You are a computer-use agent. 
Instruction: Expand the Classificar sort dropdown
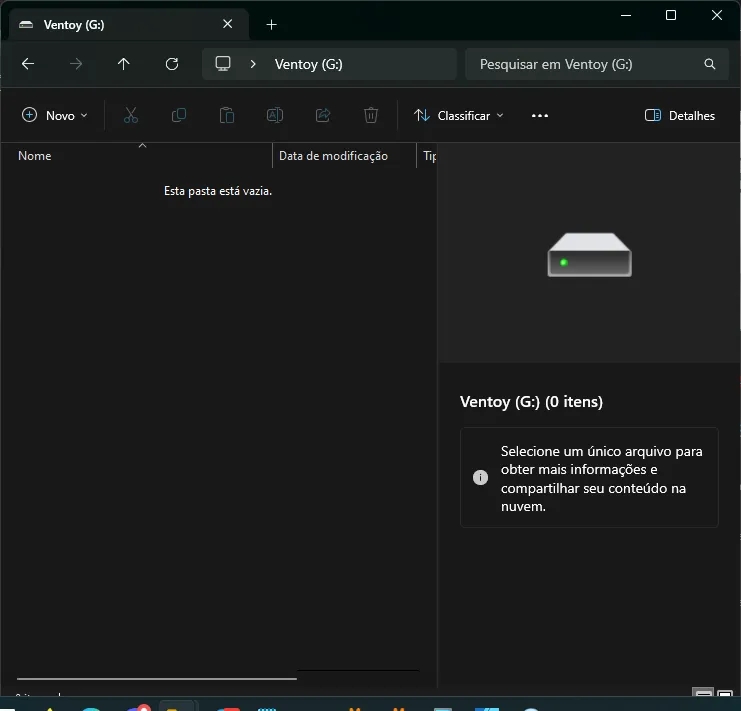tap(459, 116)
